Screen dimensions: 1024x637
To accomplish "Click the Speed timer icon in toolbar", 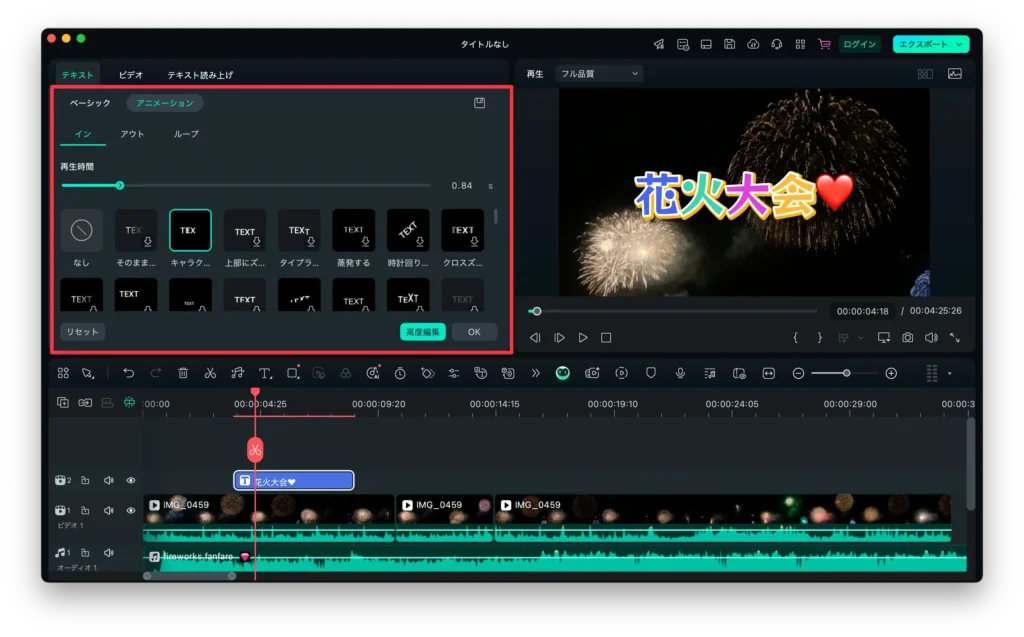I will 400,373.
